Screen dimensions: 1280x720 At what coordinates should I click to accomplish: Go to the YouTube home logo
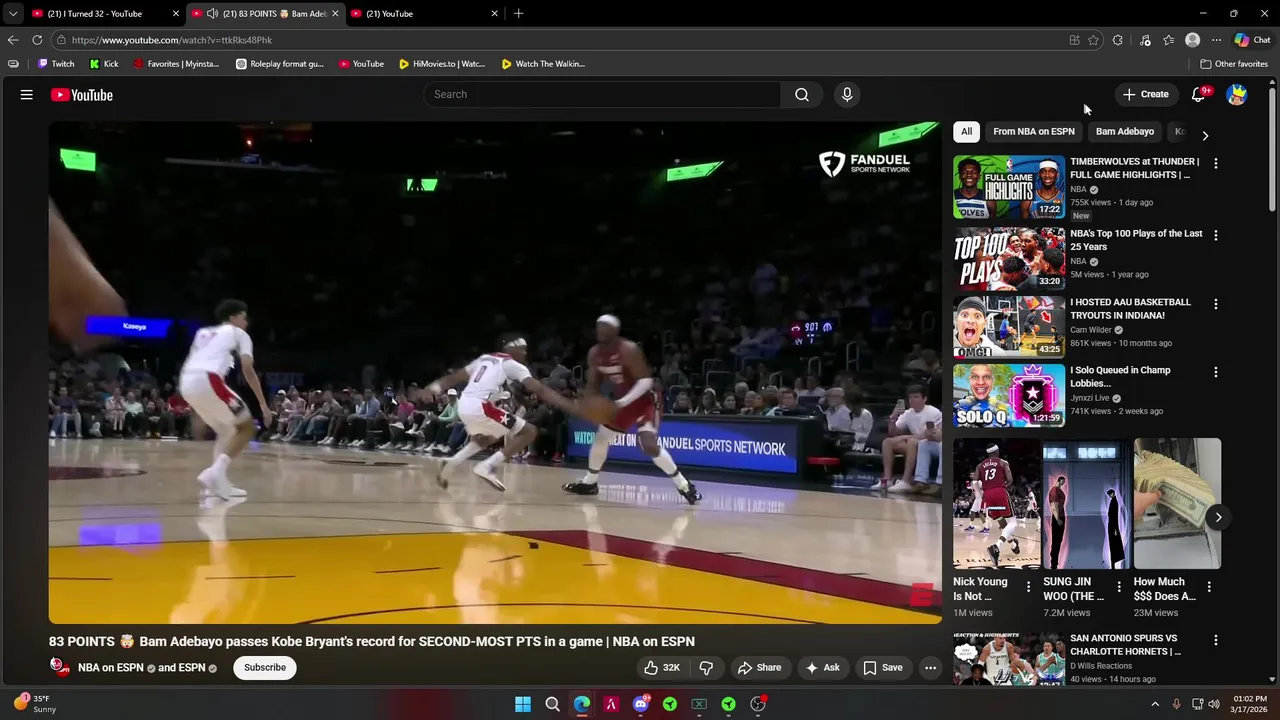(x=82, y=95)
